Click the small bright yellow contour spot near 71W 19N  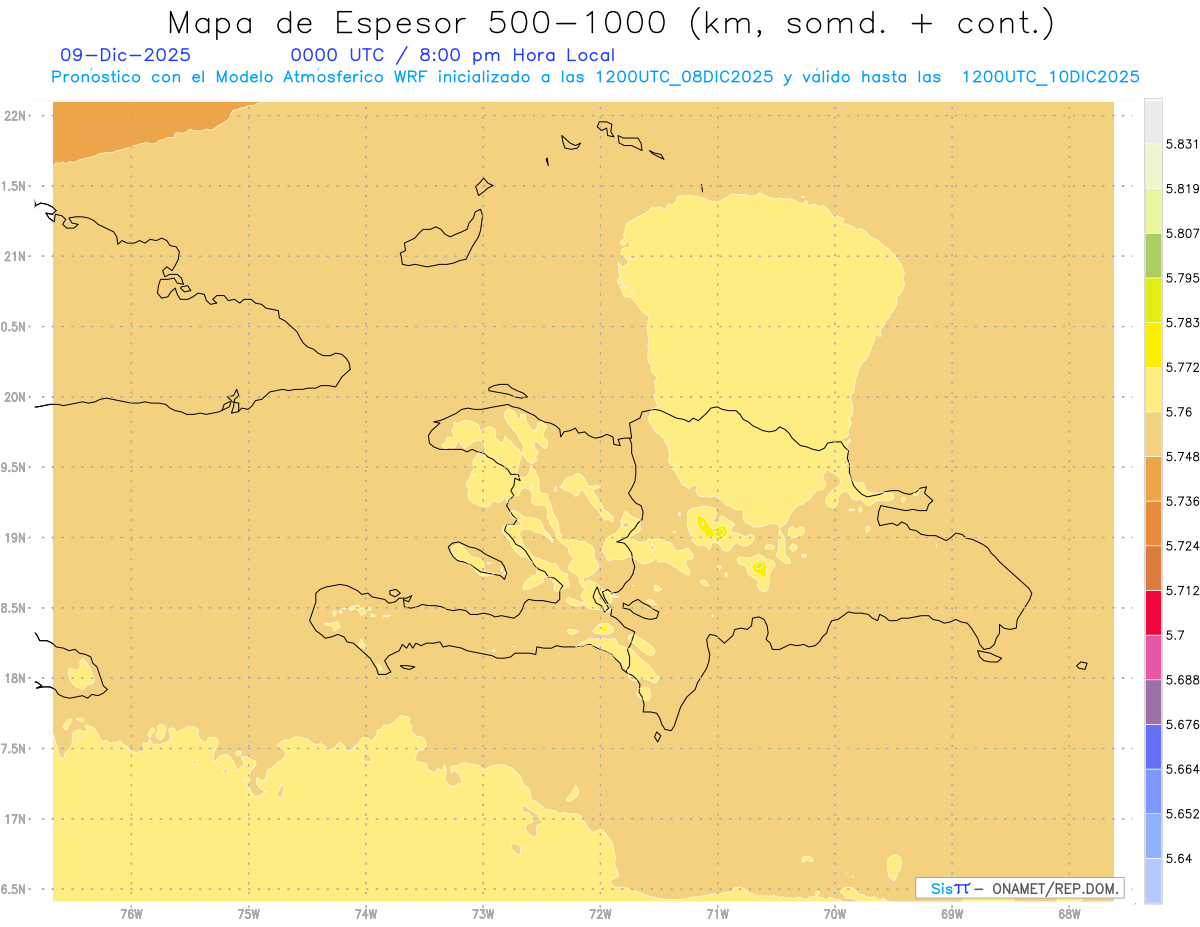click(x=711, y=527)
